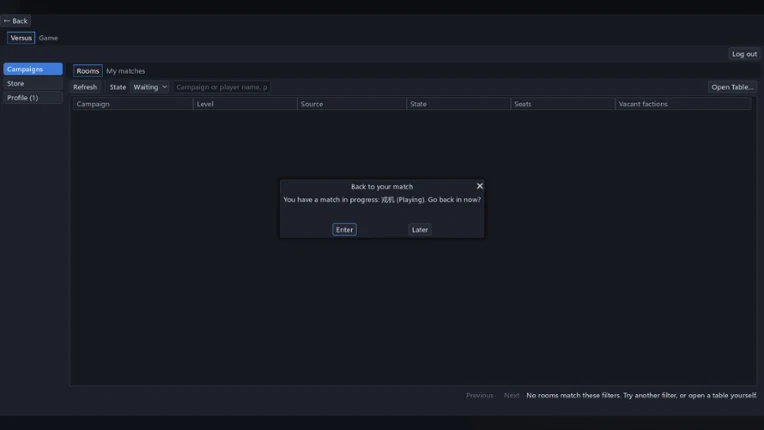Screen dimensions: 764x430
Task: Expand the State filter dropdown showing Waiting
Action: tap(150, 87)
